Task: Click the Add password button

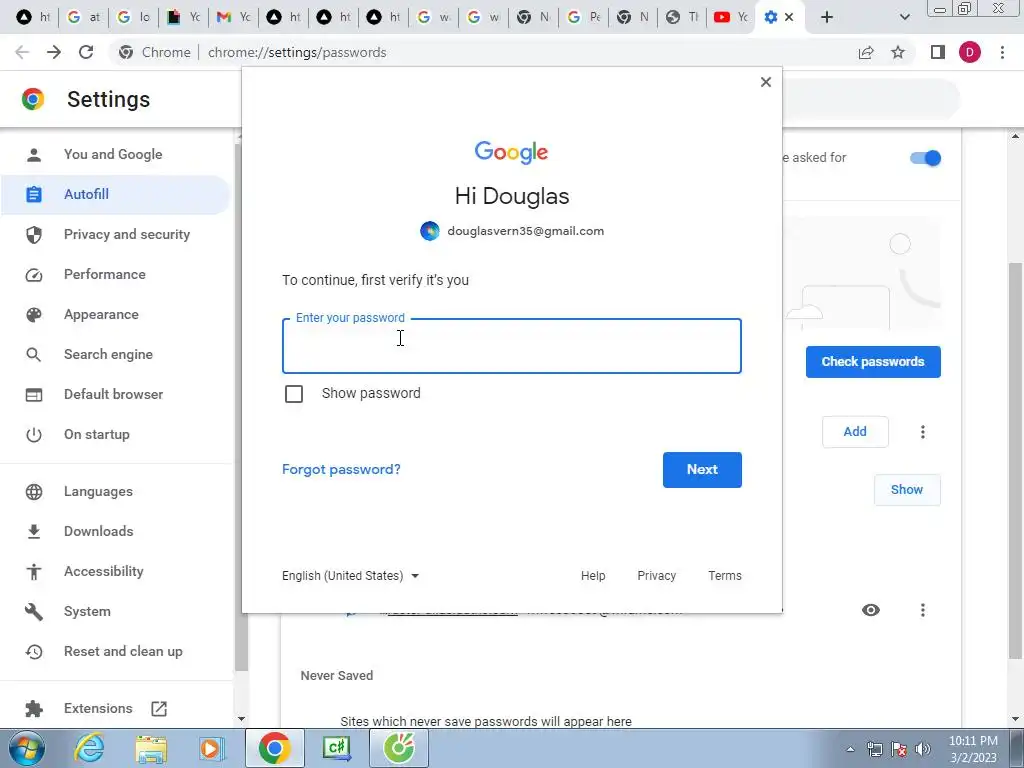Action: [x=855, y=432]
